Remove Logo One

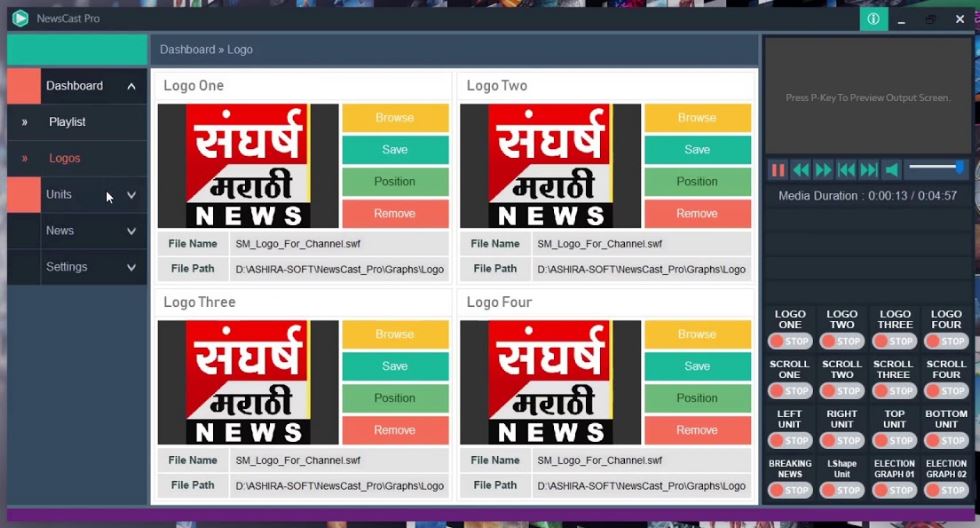click(395, 213)
